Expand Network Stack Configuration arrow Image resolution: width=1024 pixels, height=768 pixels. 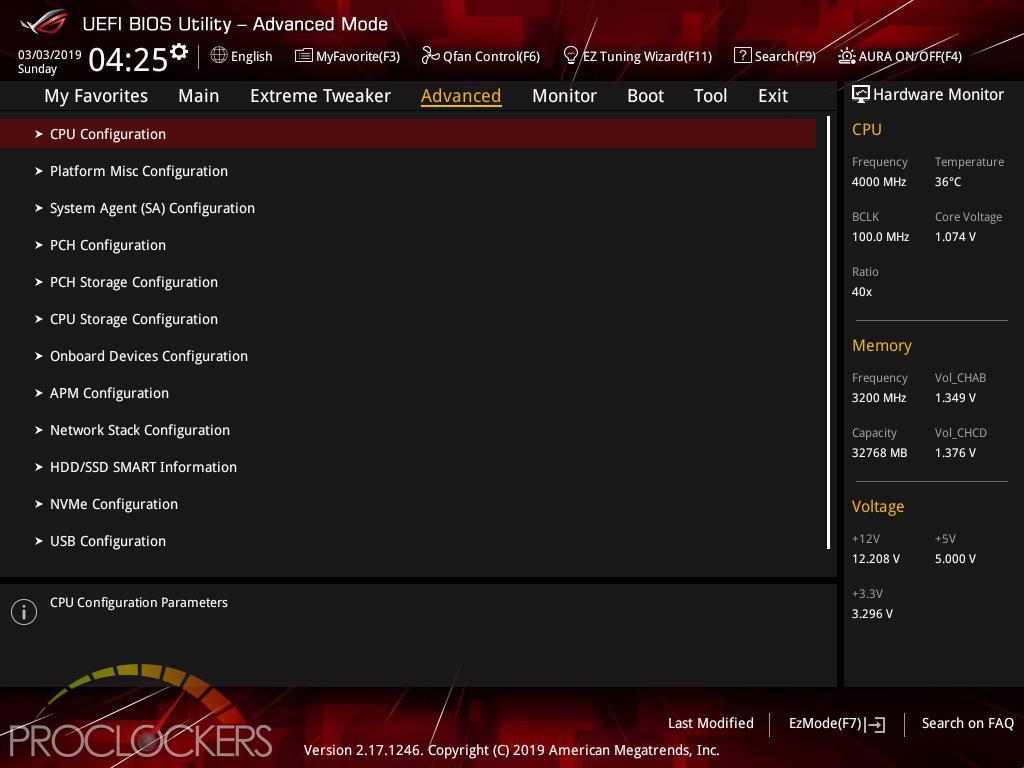click(39, 430)
